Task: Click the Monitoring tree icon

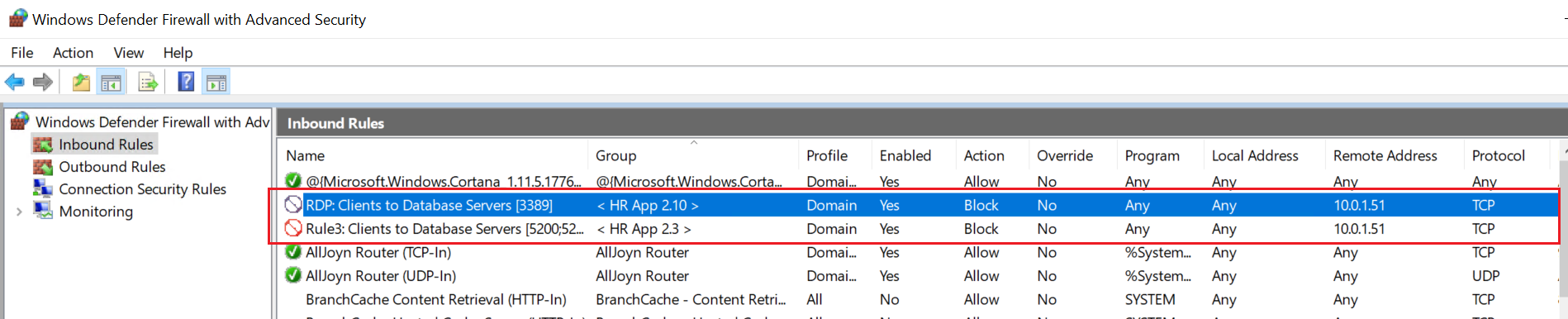Action: pyautogui.click(x=42, y=211)
